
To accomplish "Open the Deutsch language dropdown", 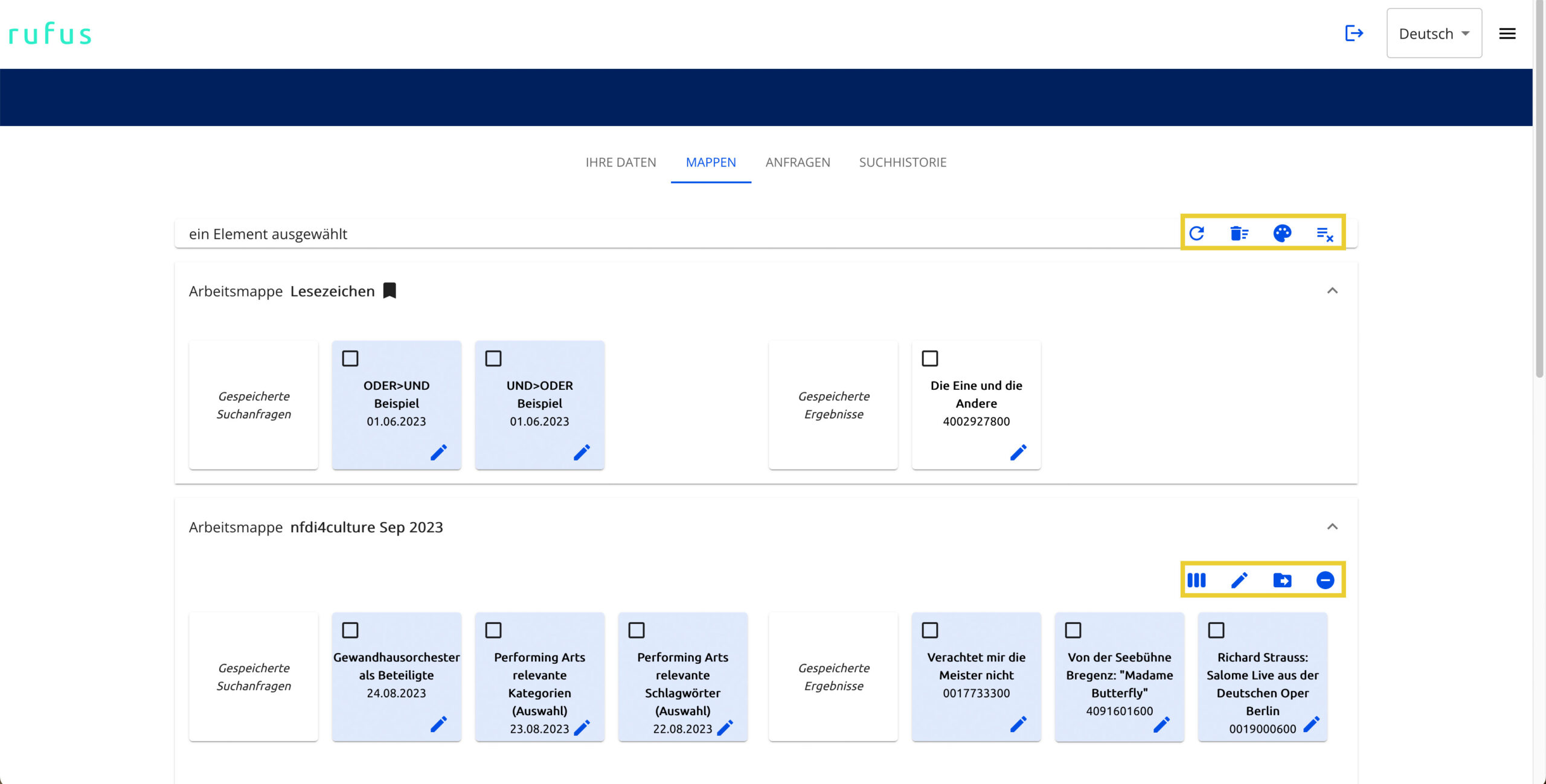I will [1433, 34].
